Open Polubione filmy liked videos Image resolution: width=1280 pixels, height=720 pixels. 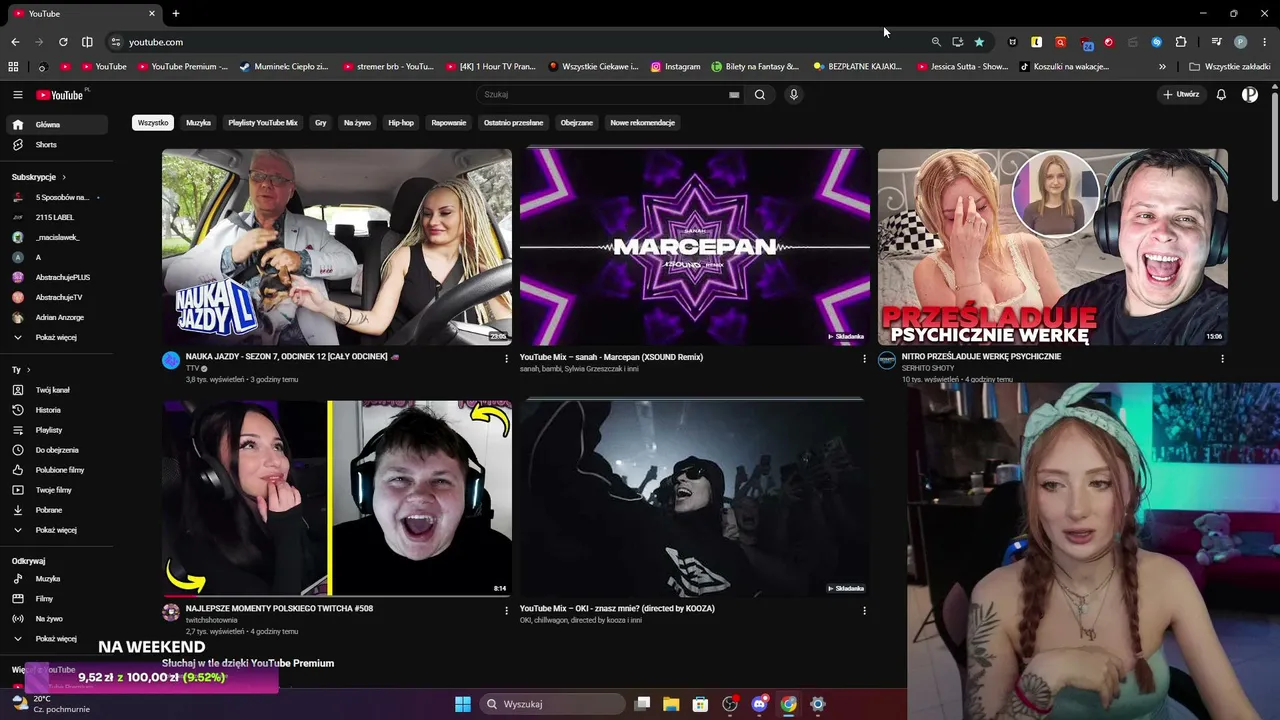click(55, 470)
